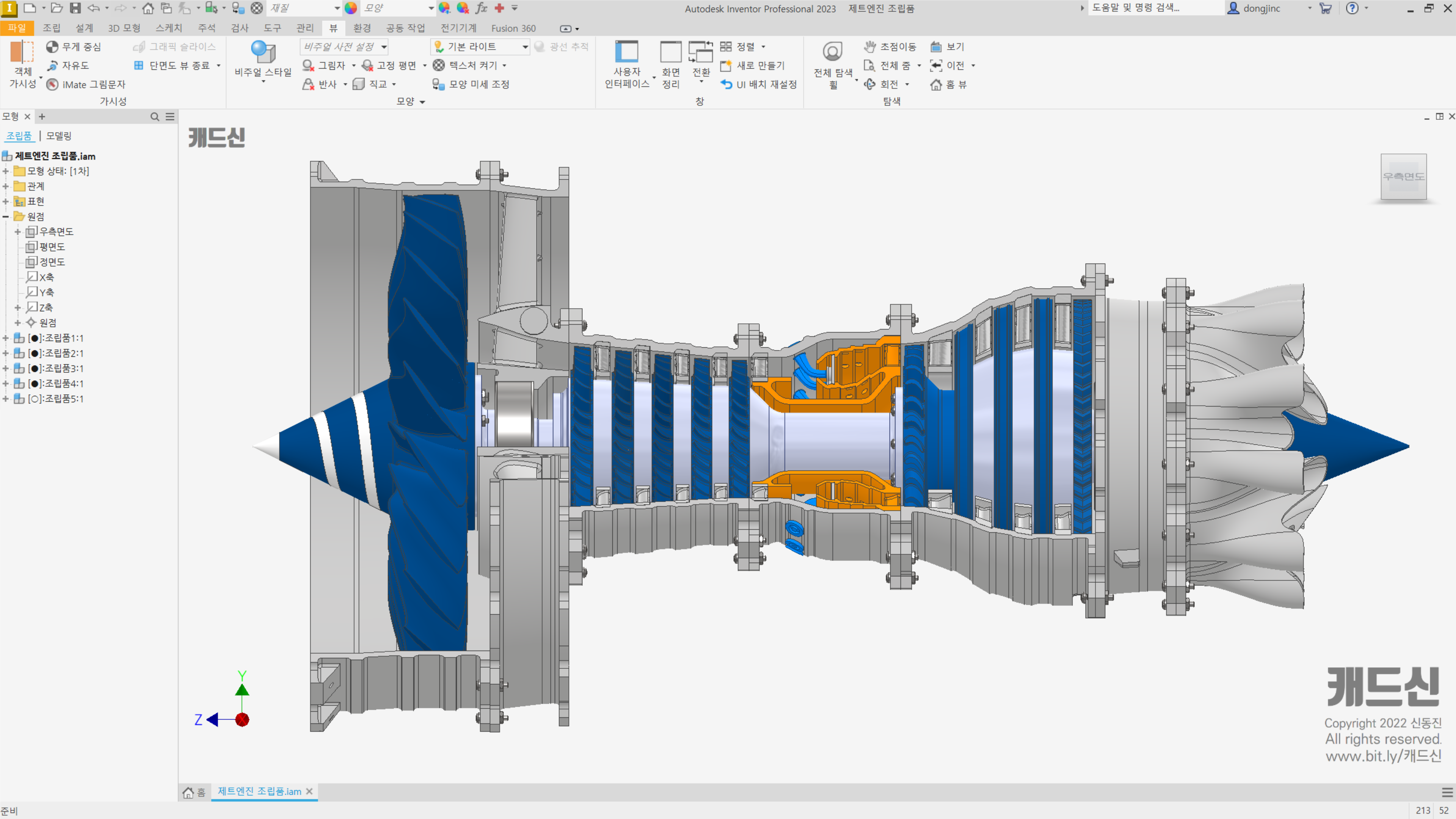The height and width of the screenshot is (819, 1456).
Task: Click the 우측면도 ViewCube face
Action: [1403, 176]
